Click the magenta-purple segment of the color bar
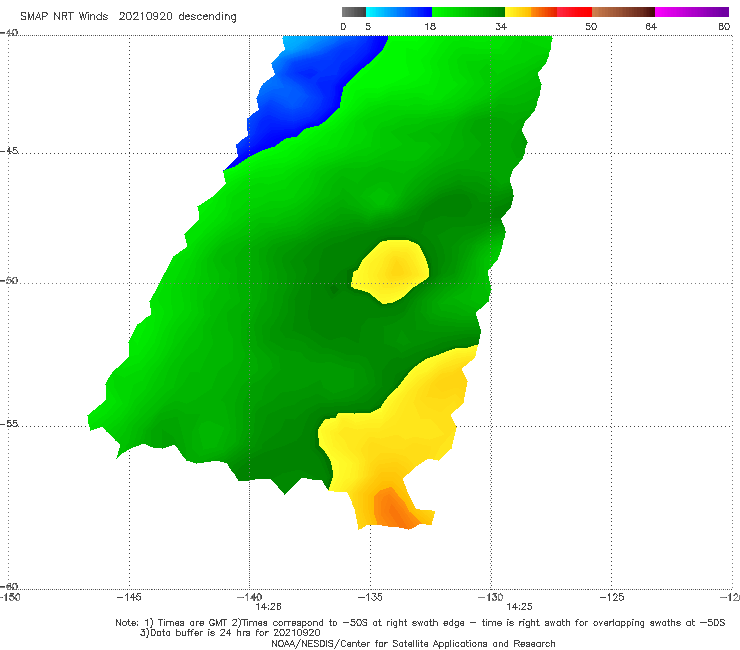740x650 pixels. pos(692,12)
